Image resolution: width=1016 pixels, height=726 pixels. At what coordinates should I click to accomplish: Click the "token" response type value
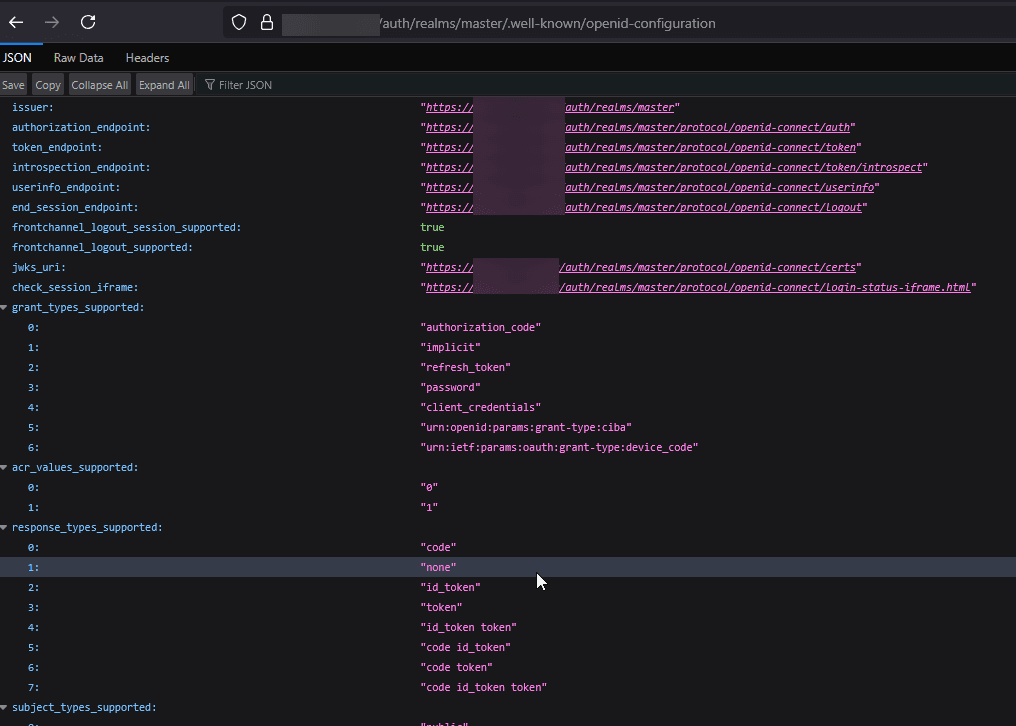click(x=441, y=607)
